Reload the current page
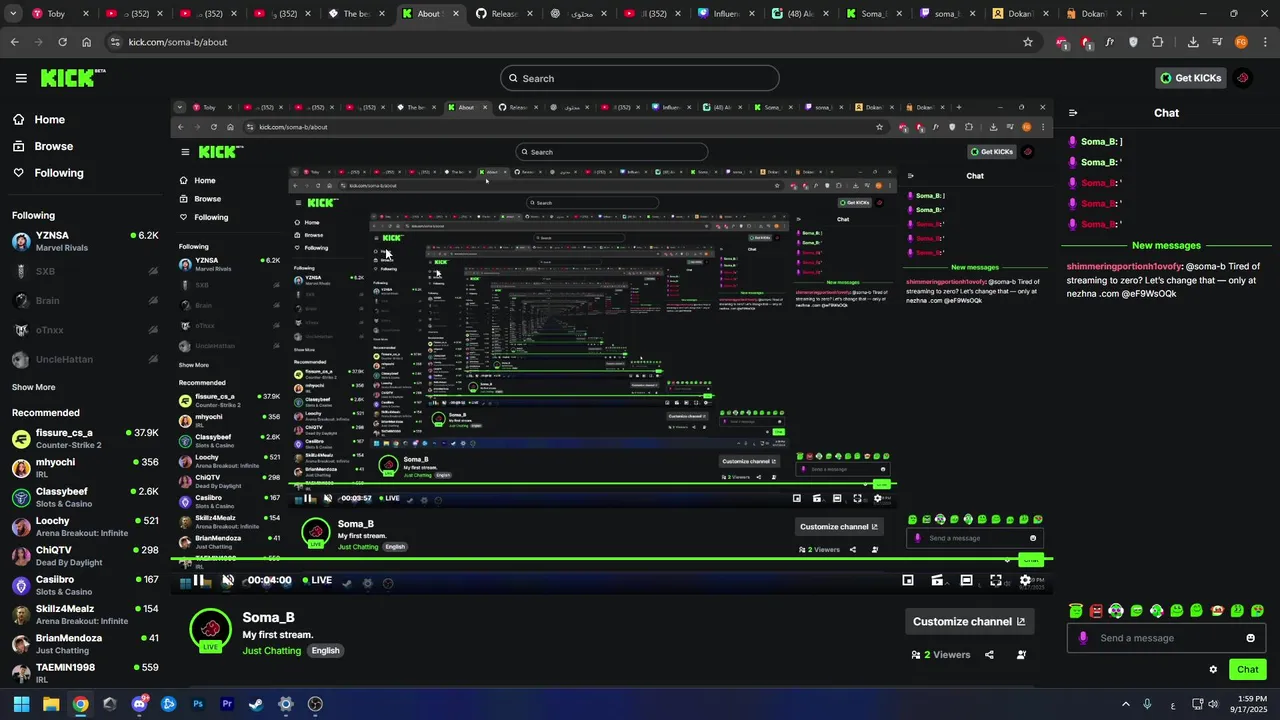The width and height of the screenshot is (1280, 720). 62,42
